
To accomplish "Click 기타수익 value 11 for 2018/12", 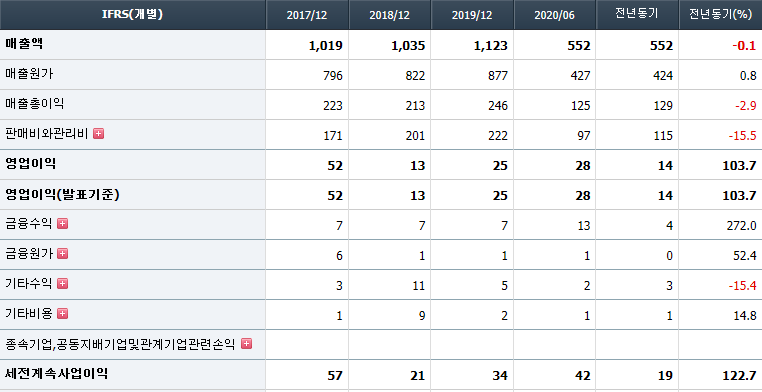I will [419, 286].
